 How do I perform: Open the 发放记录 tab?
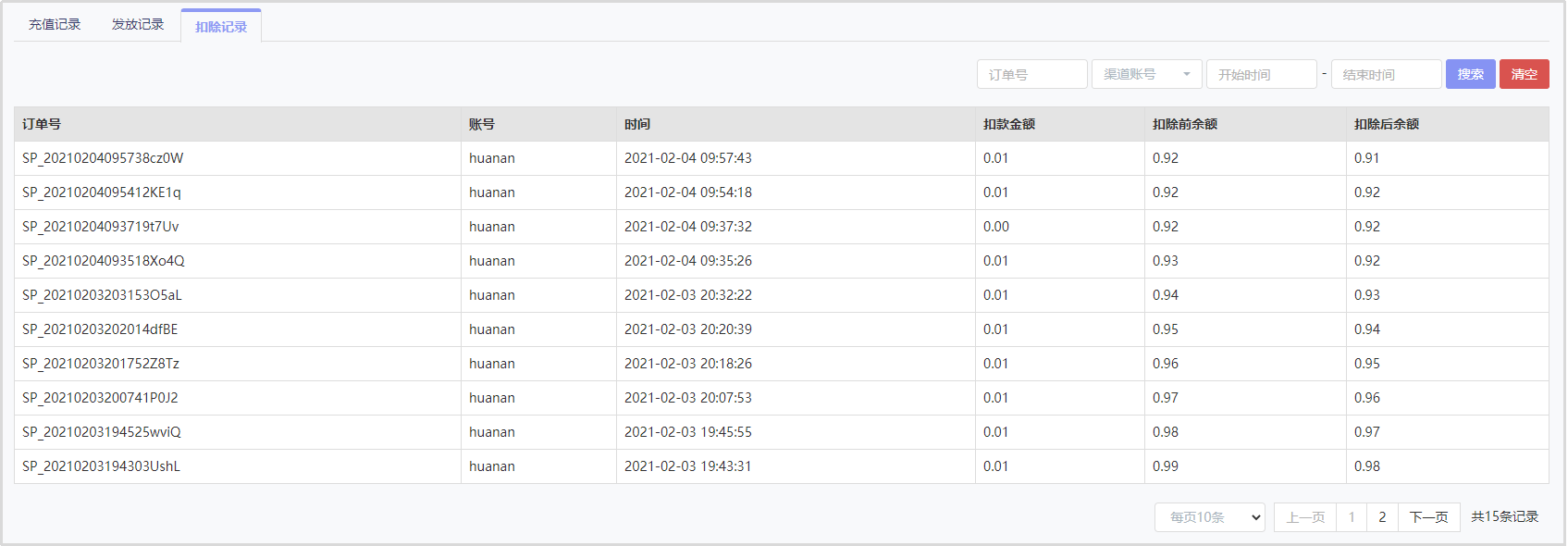coord(138,25)
